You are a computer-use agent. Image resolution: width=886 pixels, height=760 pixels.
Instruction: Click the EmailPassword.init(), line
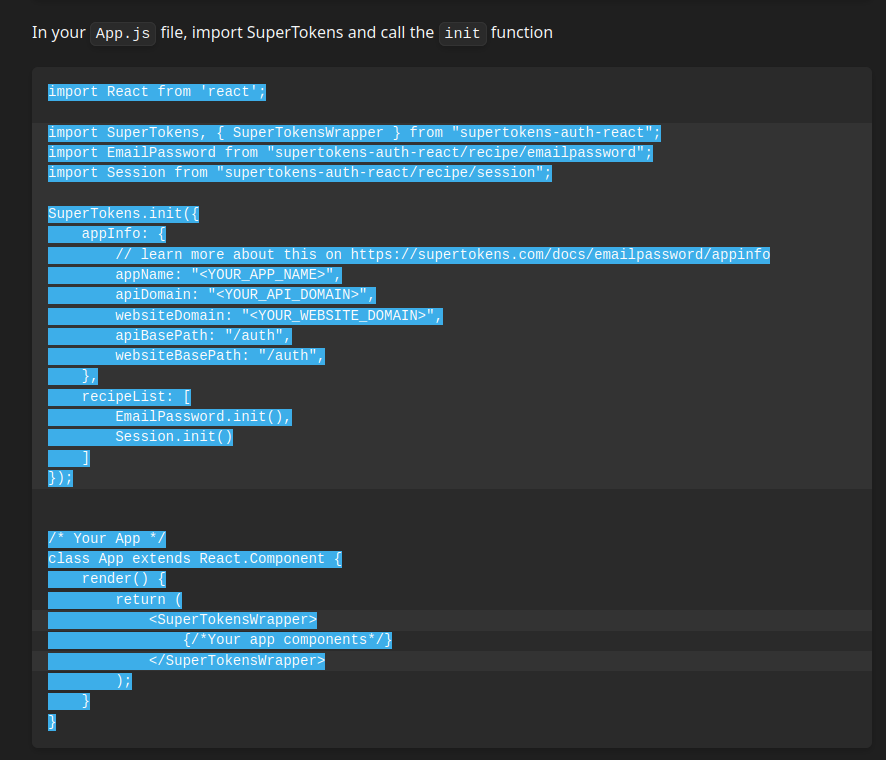coord(203,417)
